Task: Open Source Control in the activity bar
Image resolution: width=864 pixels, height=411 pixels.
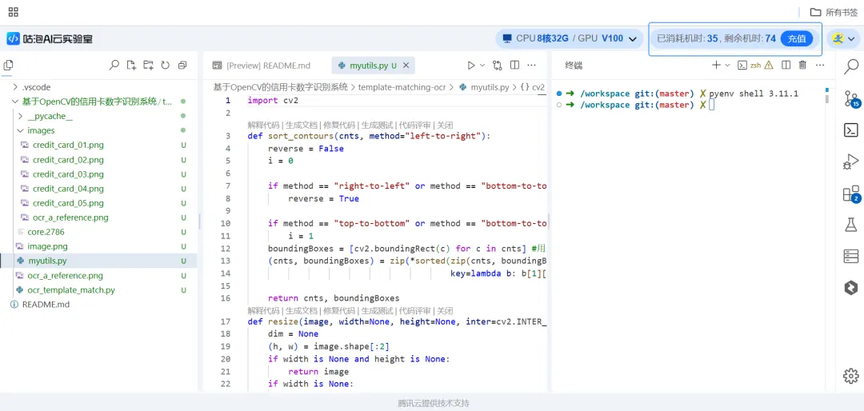Action: [851, 98]
